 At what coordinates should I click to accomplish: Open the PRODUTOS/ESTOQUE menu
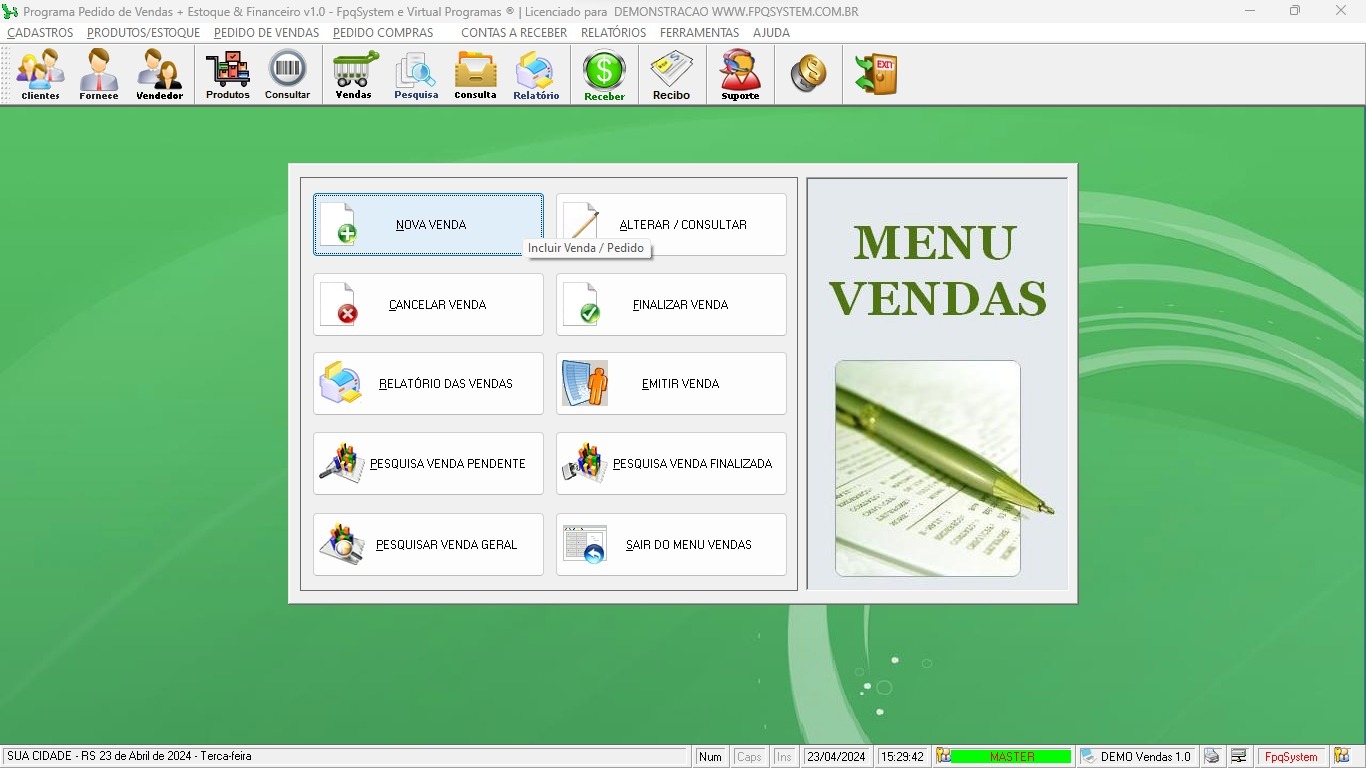143,33
